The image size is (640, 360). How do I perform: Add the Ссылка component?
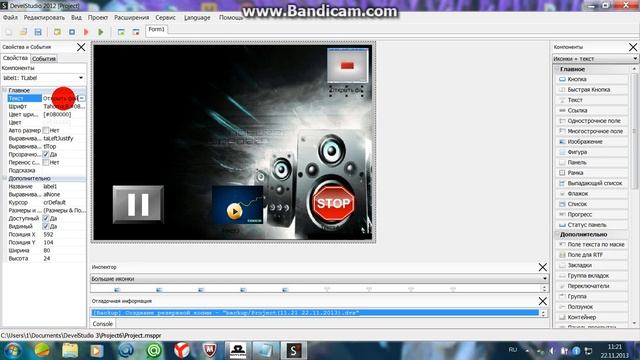point(592,110)
